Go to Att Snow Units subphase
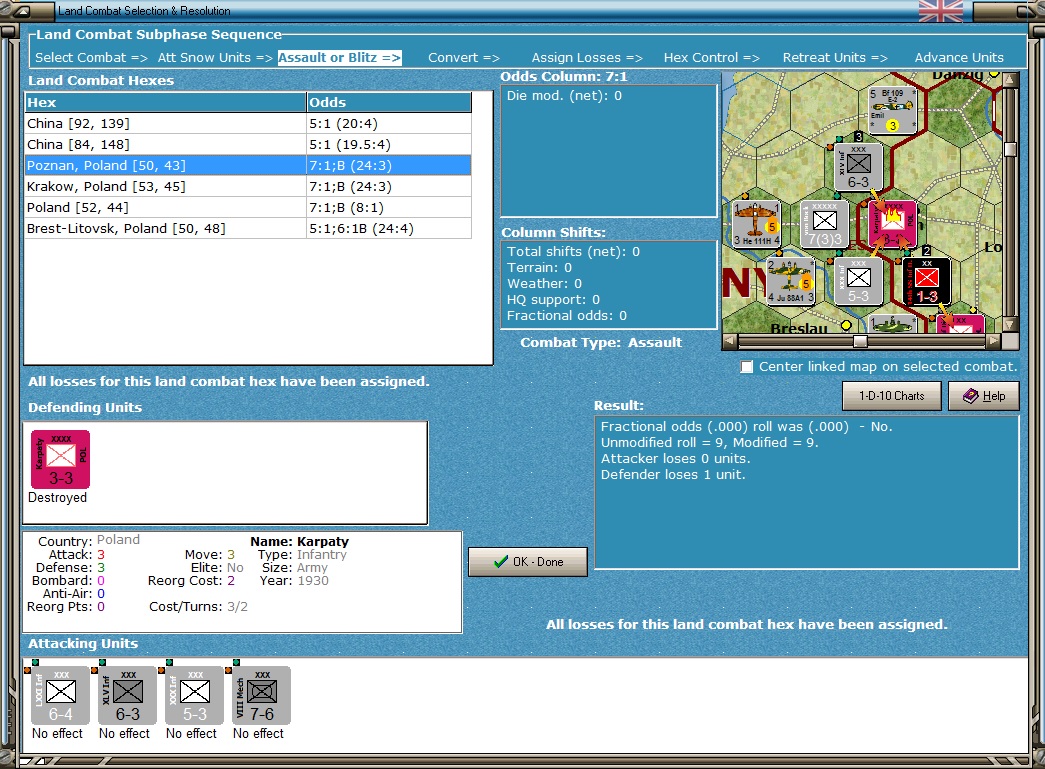Viewport: 1045px width, 769px height. point(215,58)
